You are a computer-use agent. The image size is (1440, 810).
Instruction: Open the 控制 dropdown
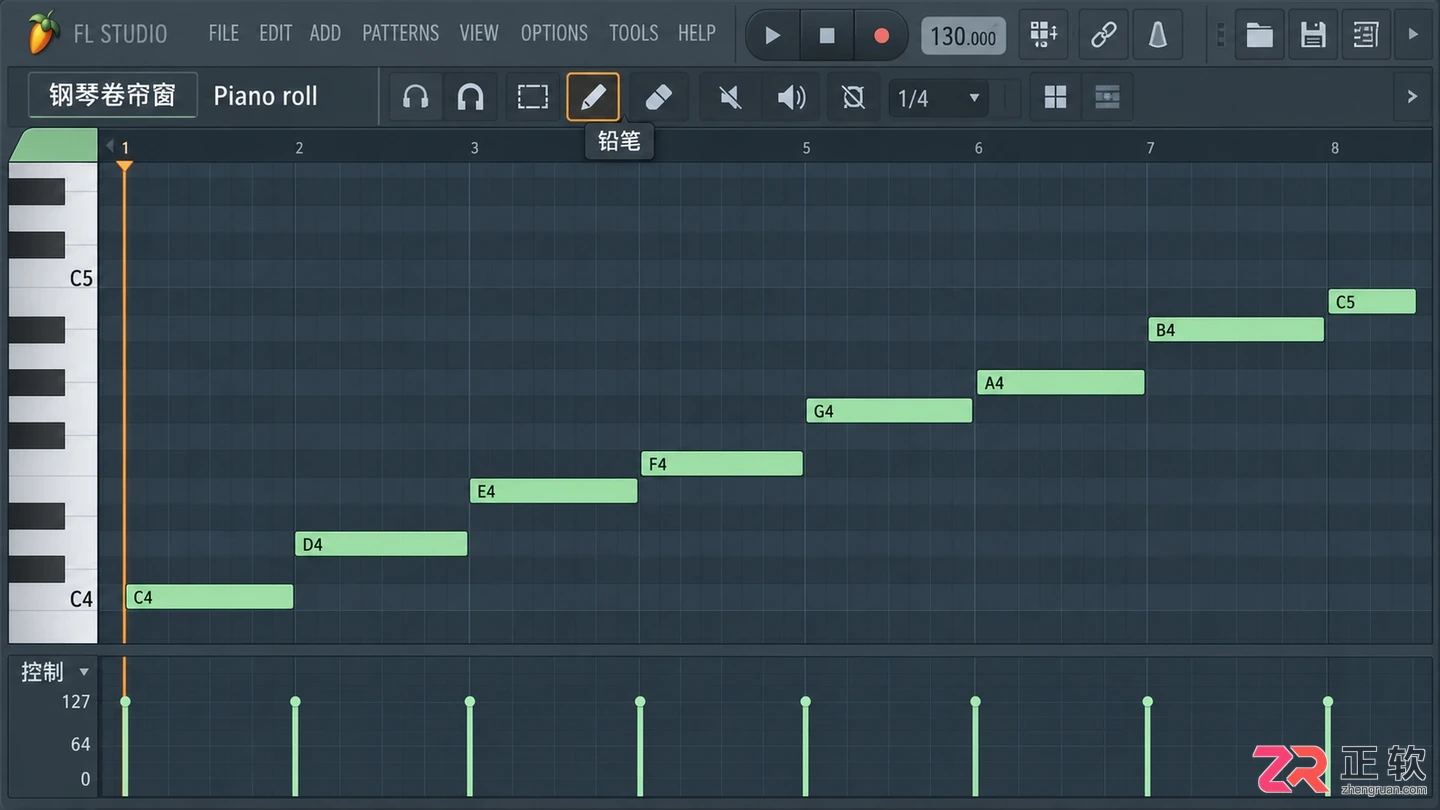[55, 672]
